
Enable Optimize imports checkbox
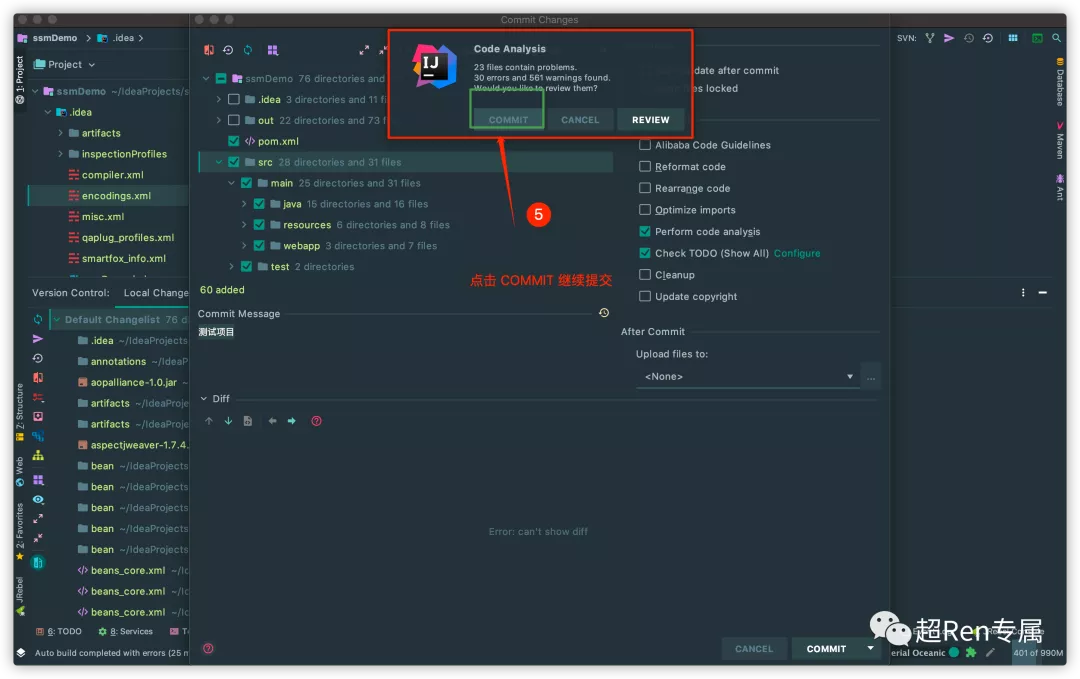[x=645, y=209]
